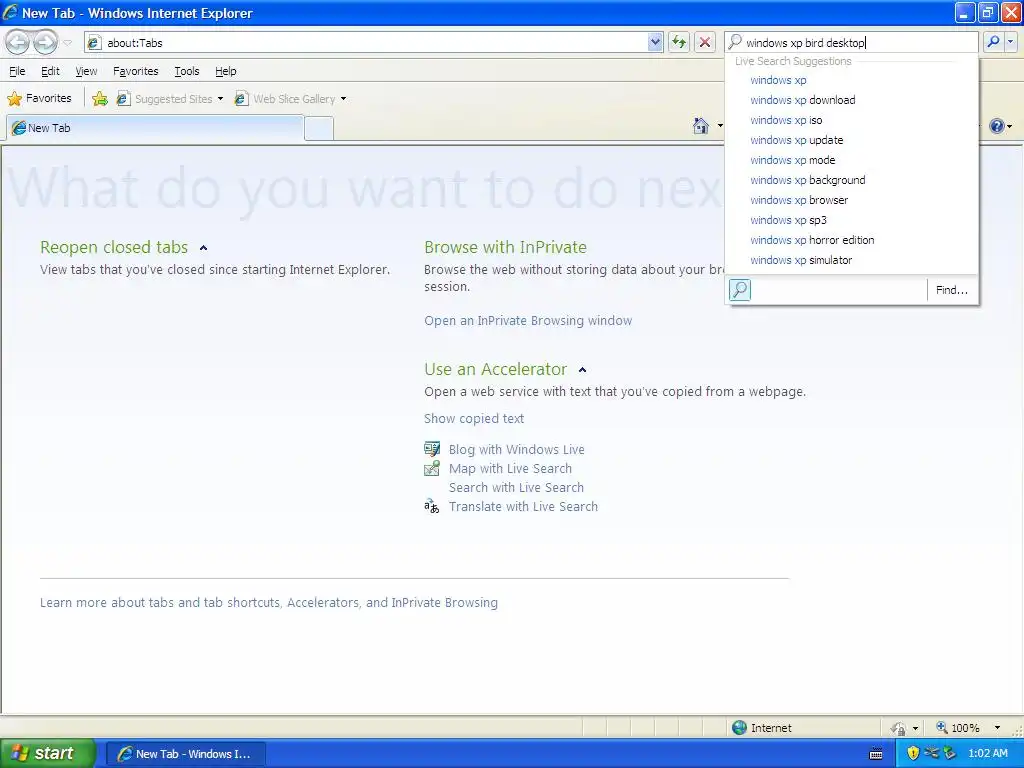
Task: Choose Blog with Windows Live accelerator
Action: [x=517, y=449]
